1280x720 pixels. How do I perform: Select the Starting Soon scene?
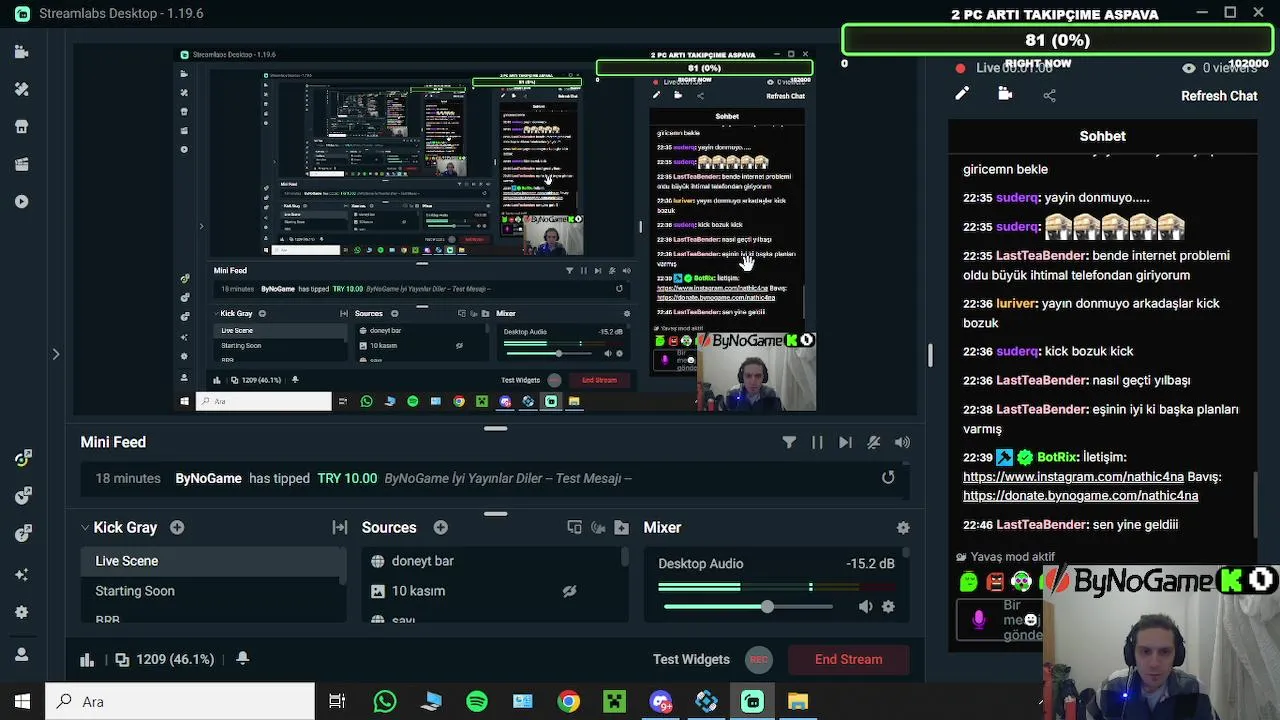pyautogui.click(x=212, y=591)
